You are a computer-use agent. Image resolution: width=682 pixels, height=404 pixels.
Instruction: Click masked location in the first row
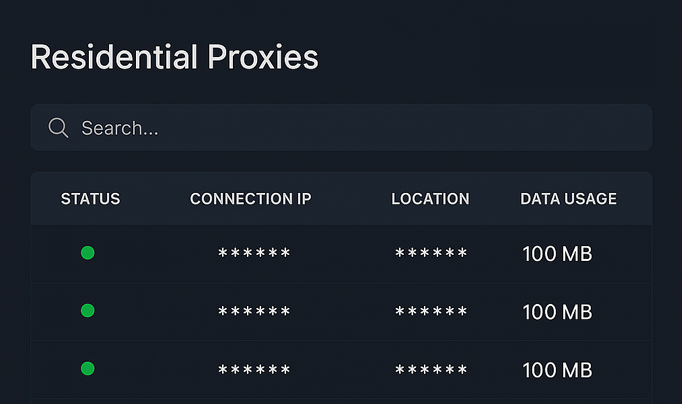431,255
